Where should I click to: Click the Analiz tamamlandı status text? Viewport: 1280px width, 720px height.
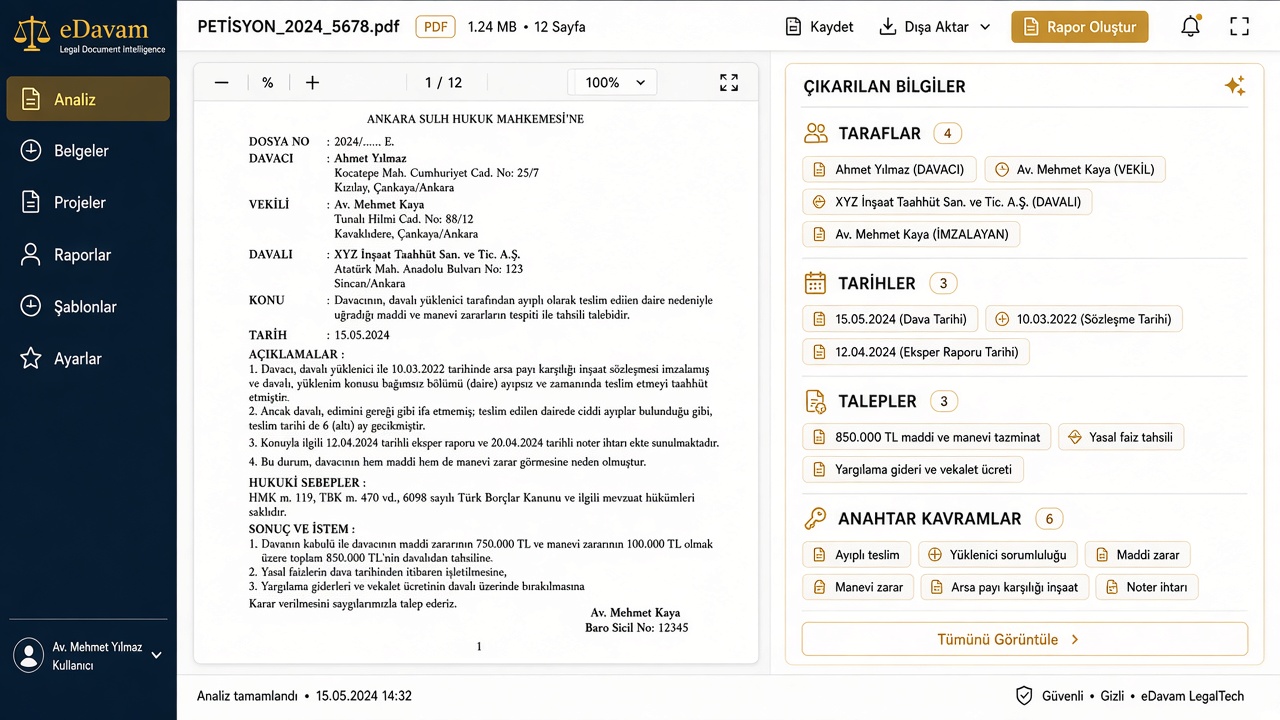point(248,696)
